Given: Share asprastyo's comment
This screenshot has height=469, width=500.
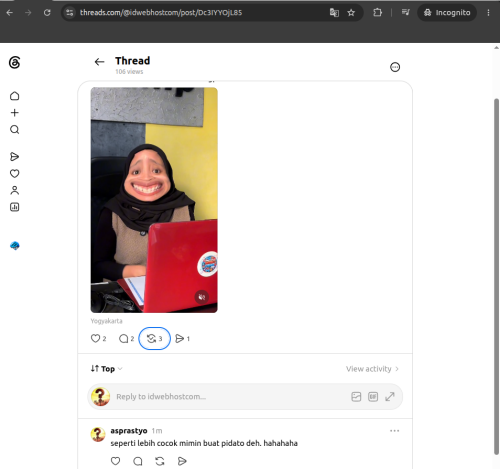Looking at the screenshot, I should (x=182, y=461).
